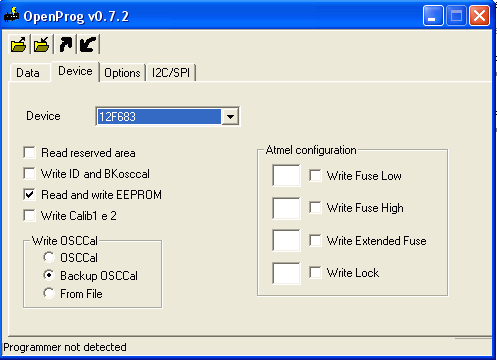Select the Device tab
The image size is (497, 361).
pyautogui.click(x=75, y=71)
